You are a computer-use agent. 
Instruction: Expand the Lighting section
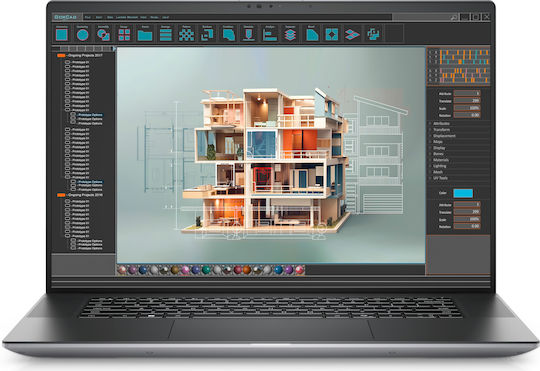point(440,166)
